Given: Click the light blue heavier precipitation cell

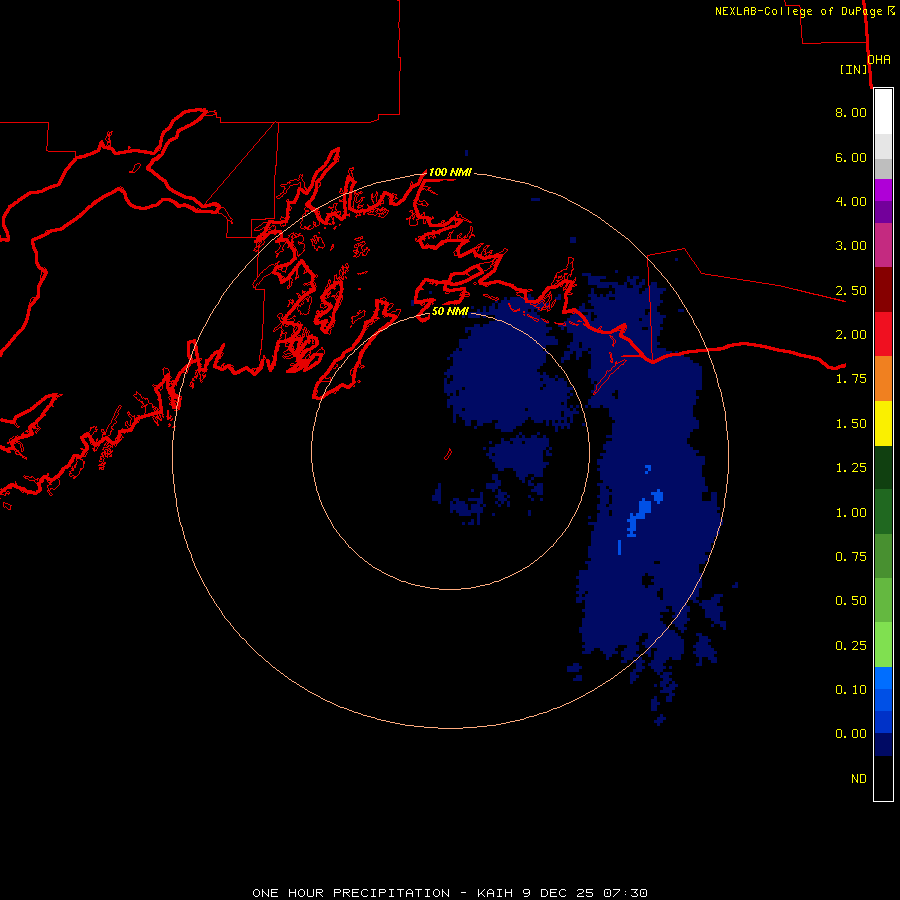Looking at the screenshot, I should 644,510.
